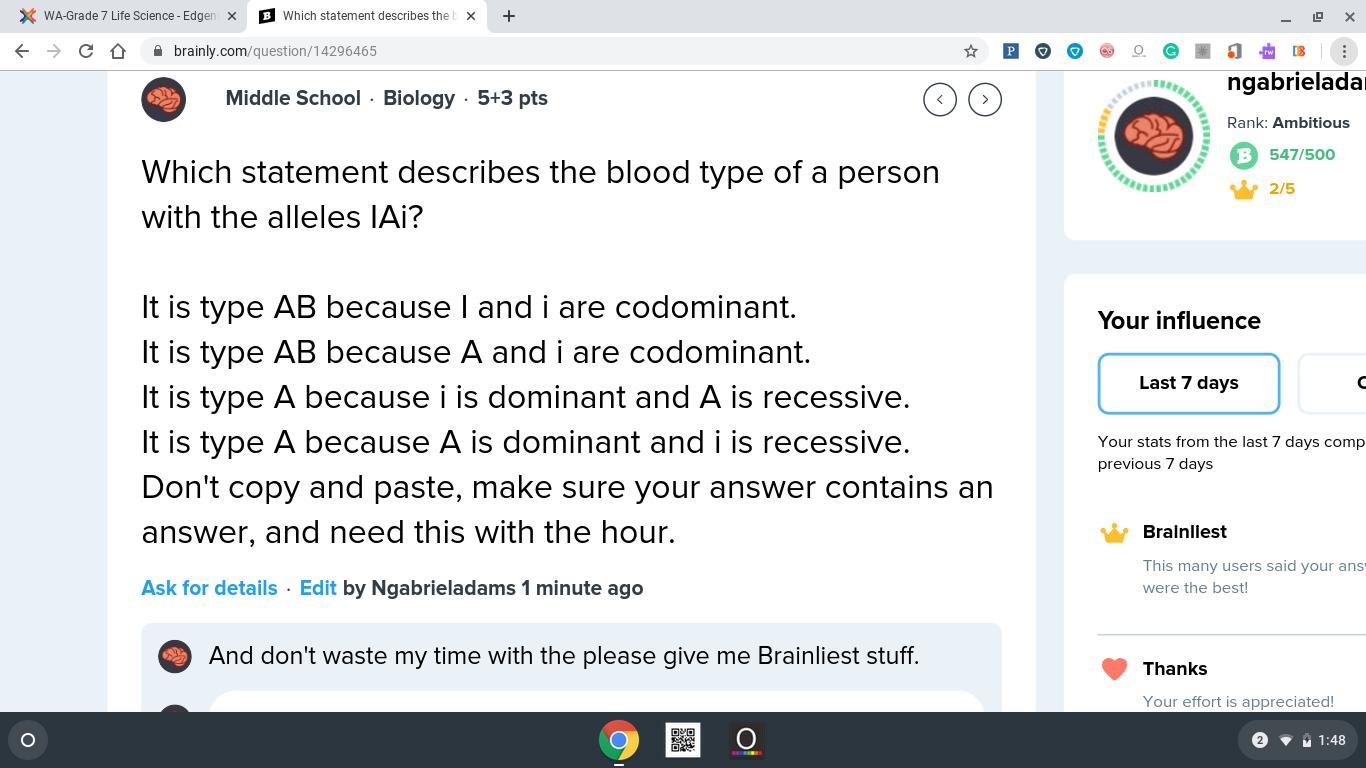Open the Biology subject link
This screenshot has height=768, width=1366.
click(418, 98)
